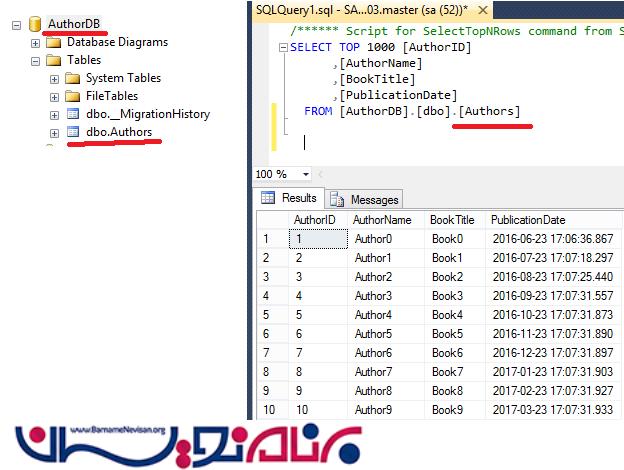Click the SELECT keyword in the query
Image resolution: width=624 pixels, height=470 pixels.
[310, 47]
